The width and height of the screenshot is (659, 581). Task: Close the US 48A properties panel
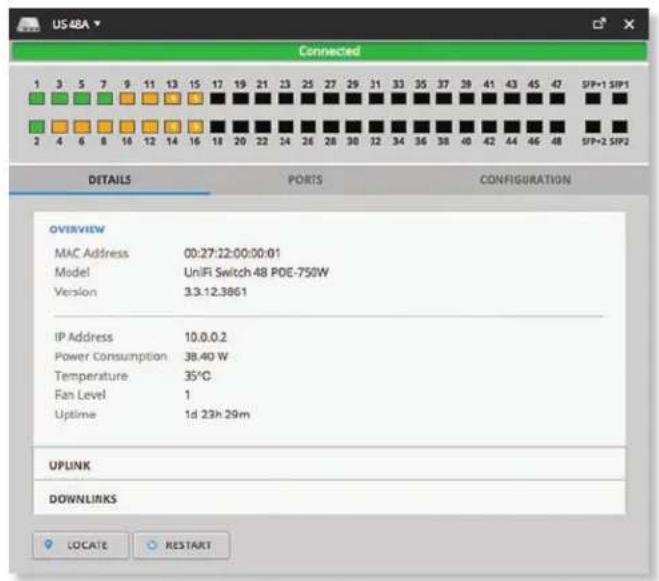pos(629,24)
